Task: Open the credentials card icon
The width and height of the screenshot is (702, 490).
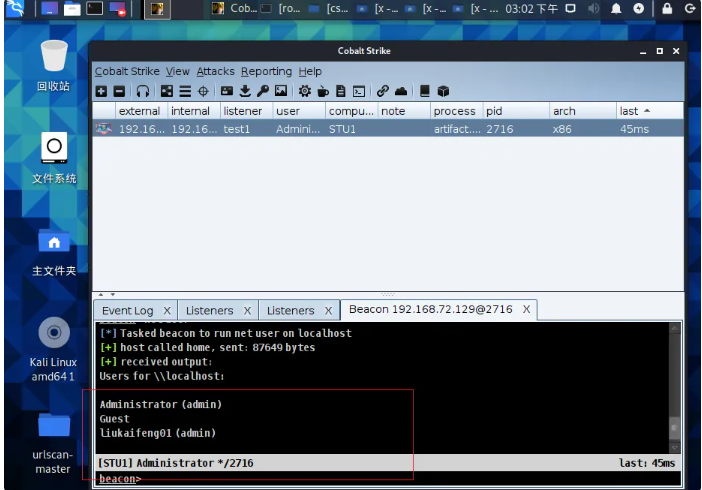Action: [x=227, y=91]
